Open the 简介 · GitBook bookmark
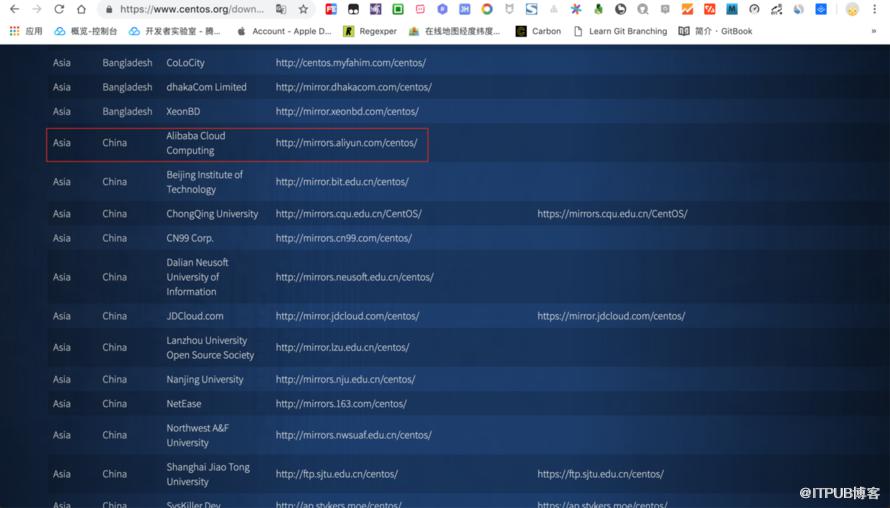The width and height of the screenshot is (890, 508). click(x=716, y=31)
